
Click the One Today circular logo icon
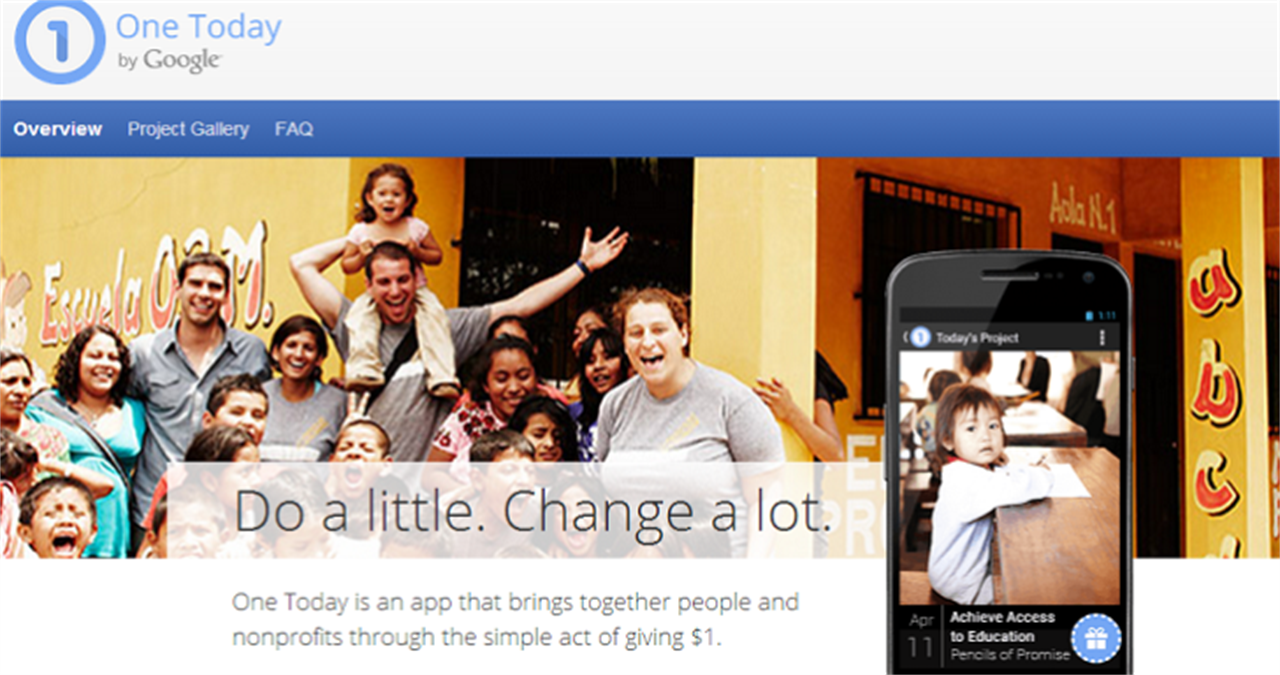coord(59,40)
